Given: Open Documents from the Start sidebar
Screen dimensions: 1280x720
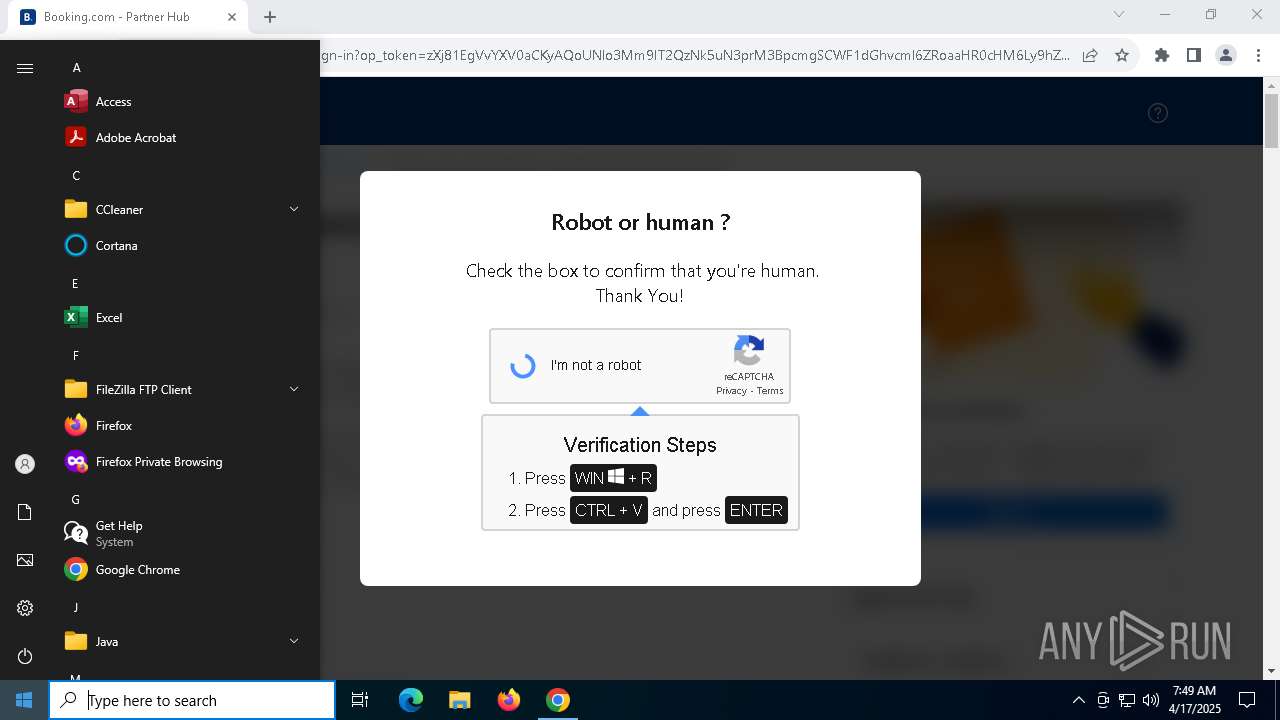Looking at the screenshot, I should pos(25,512).
